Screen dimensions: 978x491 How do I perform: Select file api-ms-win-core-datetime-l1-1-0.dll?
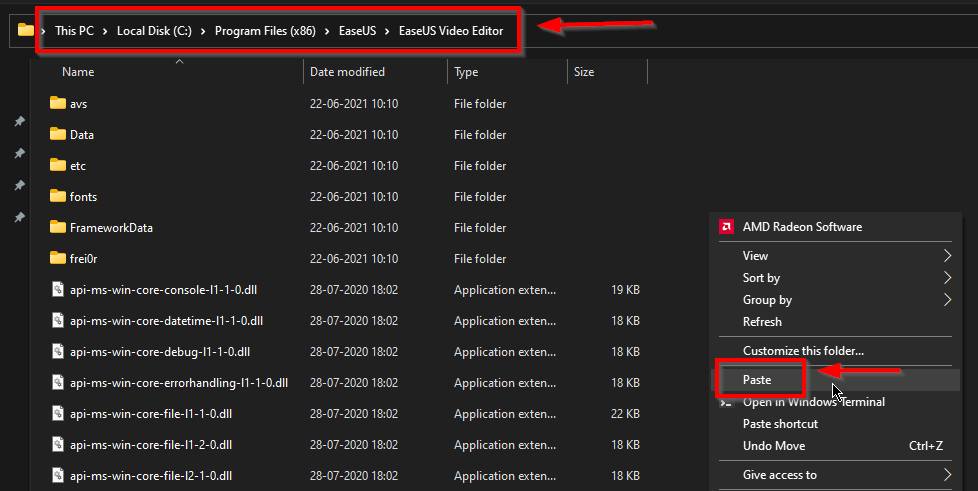click(x=167, y=321)
